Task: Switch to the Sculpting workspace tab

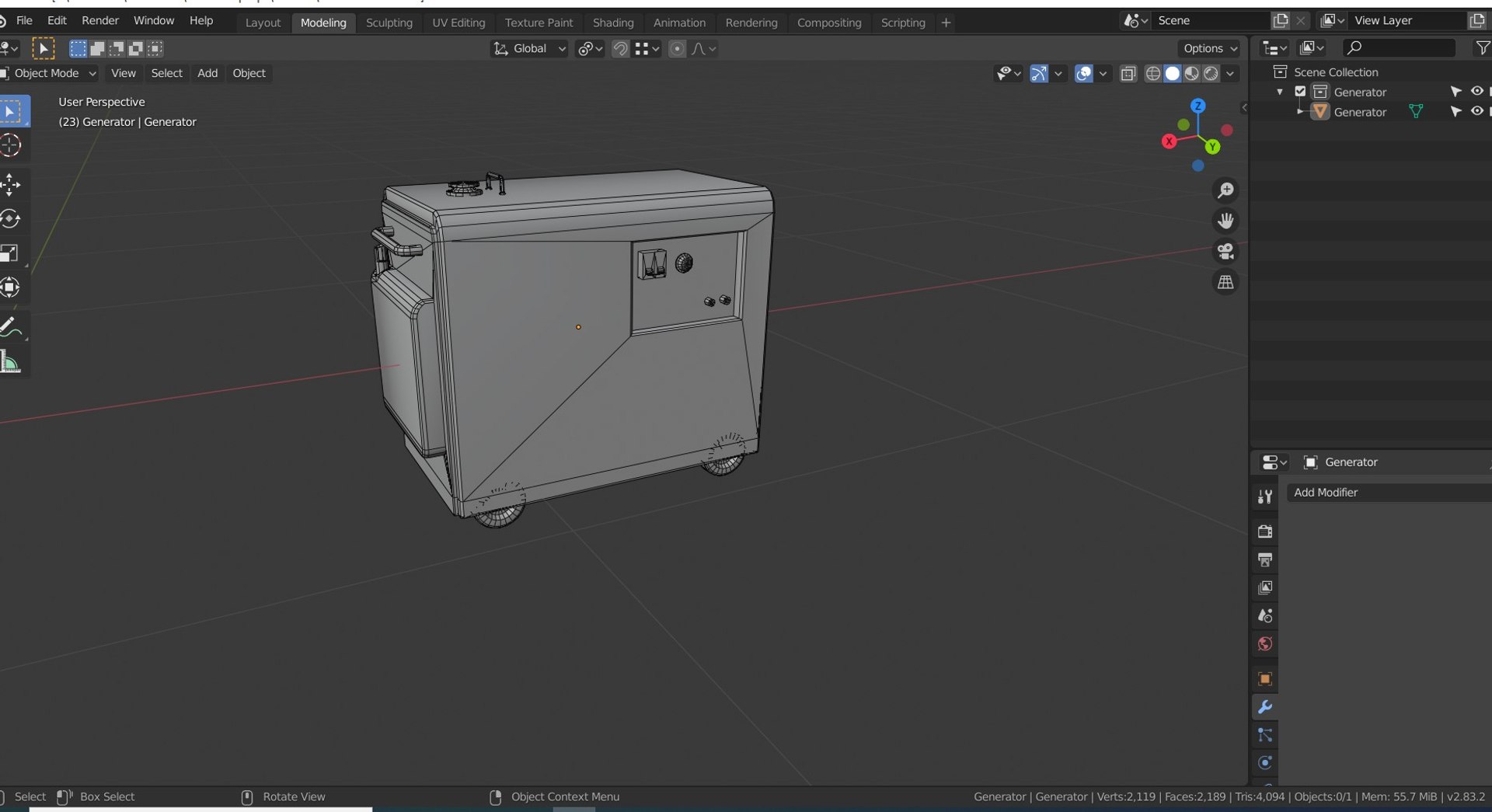Action: [389, 23]
